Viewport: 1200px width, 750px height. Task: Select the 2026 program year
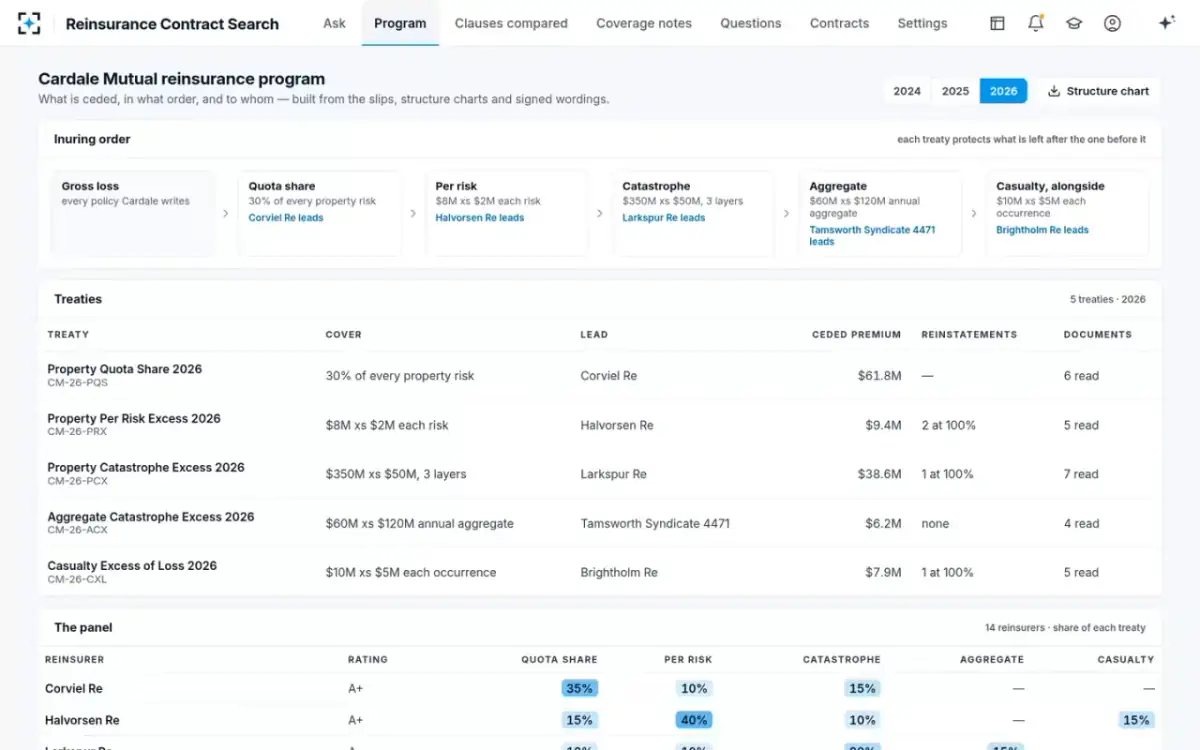tap(1003, 91)
